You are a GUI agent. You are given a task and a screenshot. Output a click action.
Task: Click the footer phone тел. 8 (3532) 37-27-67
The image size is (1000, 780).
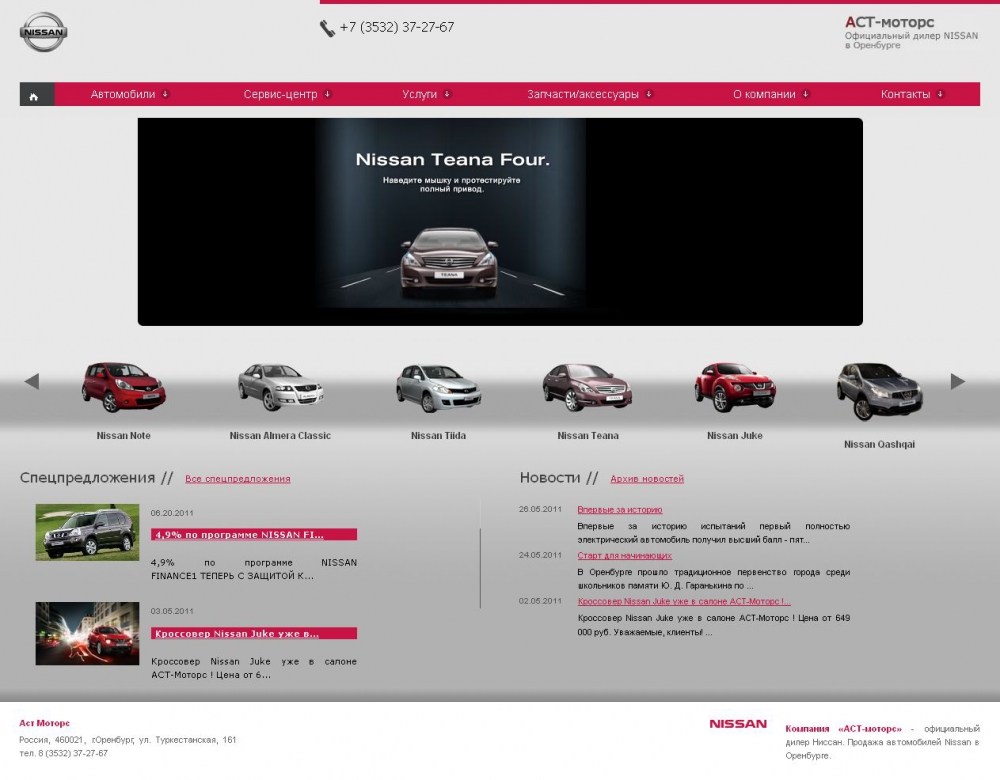tap(64, 753)
